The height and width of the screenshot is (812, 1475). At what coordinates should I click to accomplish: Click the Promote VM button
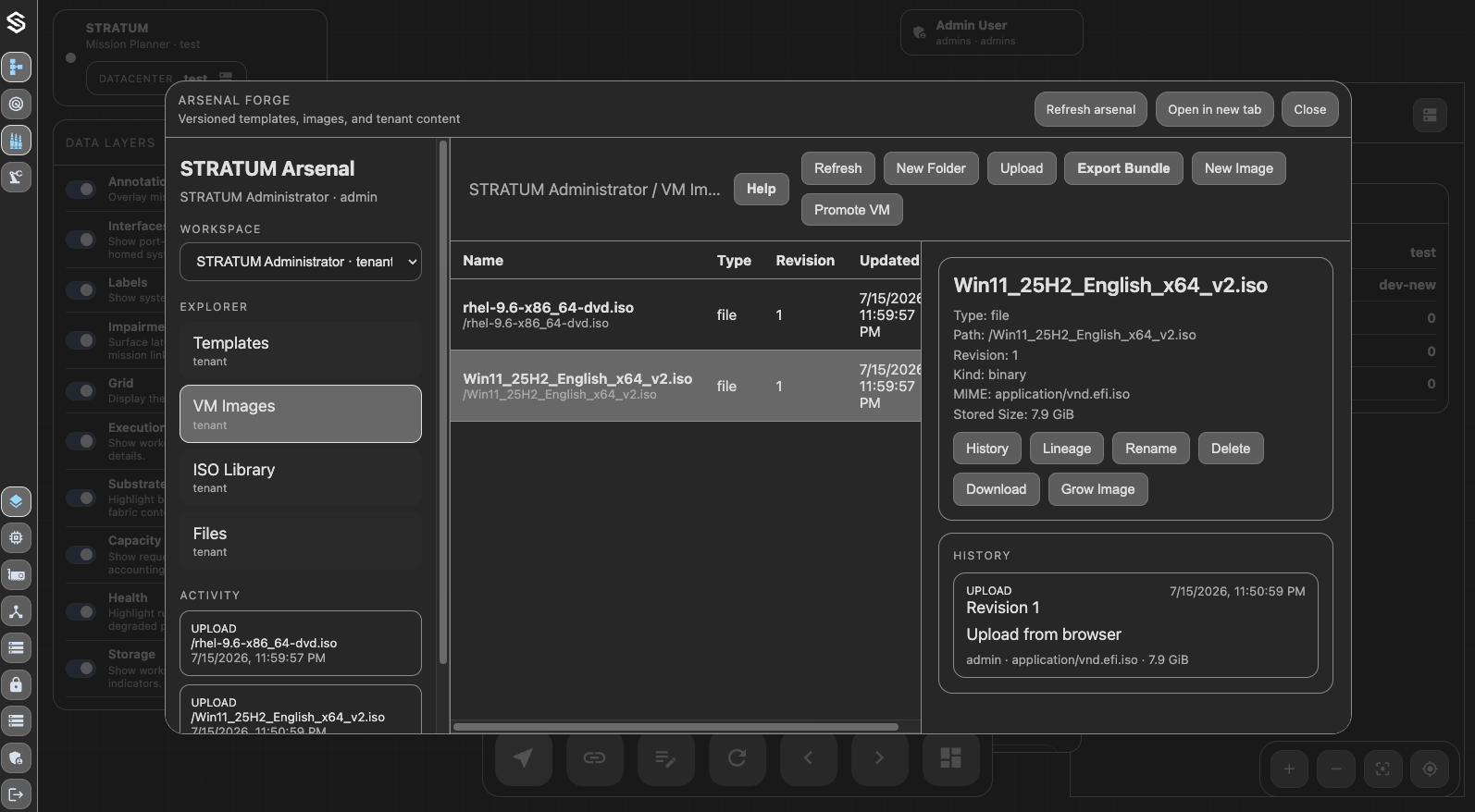tap(852, 210)
